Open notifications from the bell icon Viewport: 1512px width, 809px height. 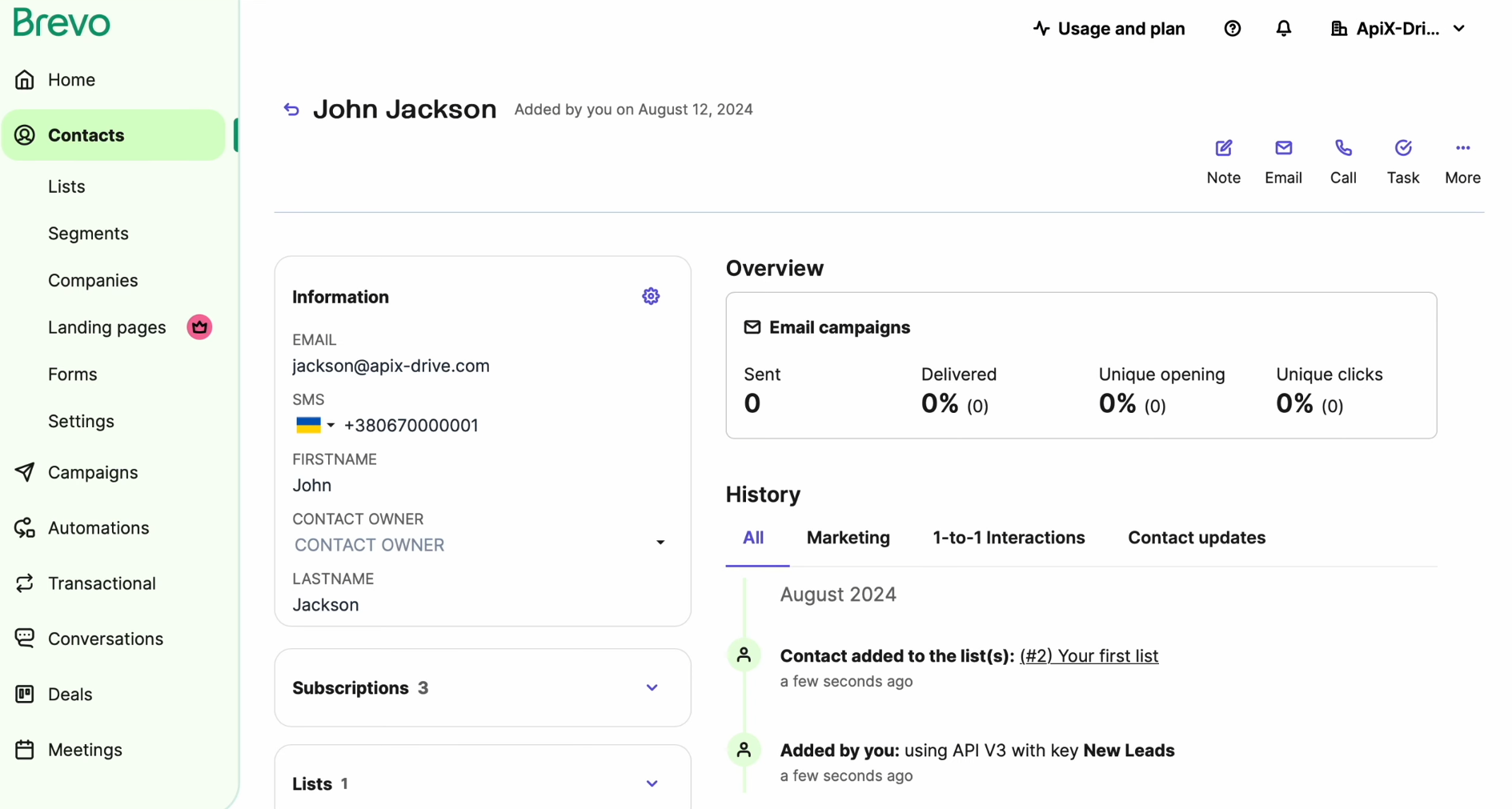(x=1283, y=28)
